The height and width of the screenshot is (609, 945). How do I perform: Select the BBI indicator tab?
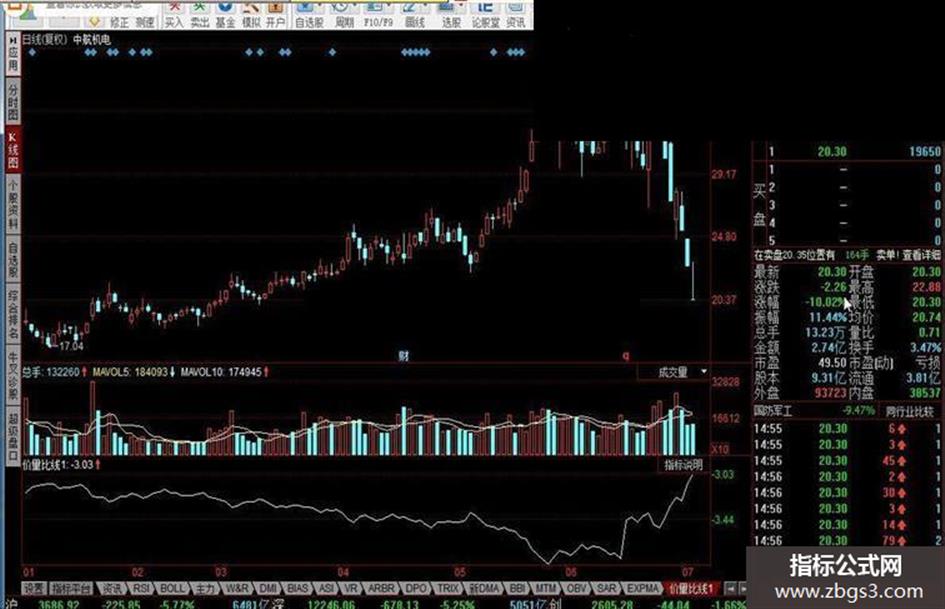pos(517,588)
